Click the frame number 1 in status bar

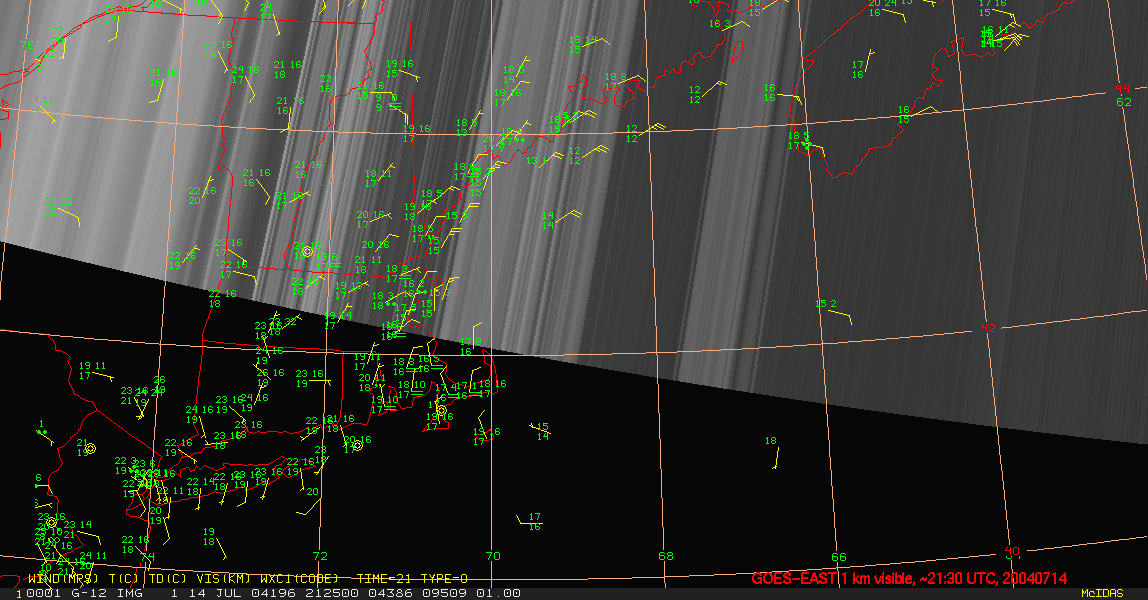[x=19, y=593]
